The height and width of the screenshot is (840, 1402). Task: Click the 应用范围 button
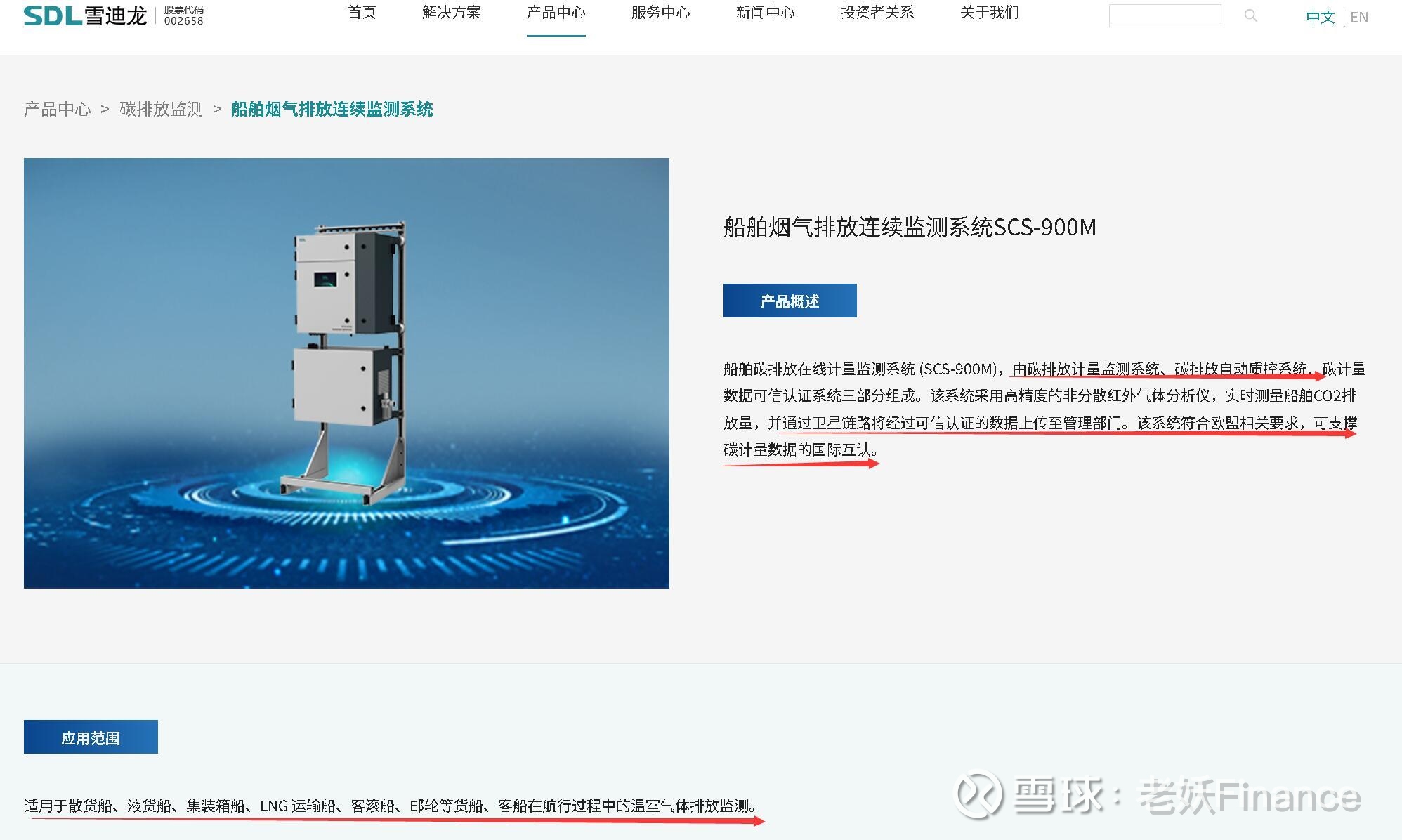91,737
